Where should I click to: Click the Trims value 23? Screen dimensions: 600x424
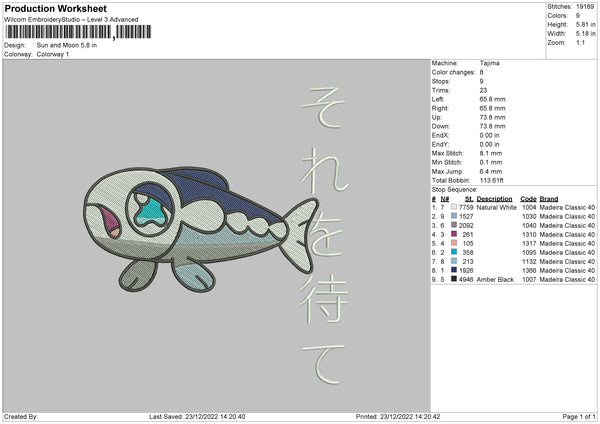[x=483, y=90]
